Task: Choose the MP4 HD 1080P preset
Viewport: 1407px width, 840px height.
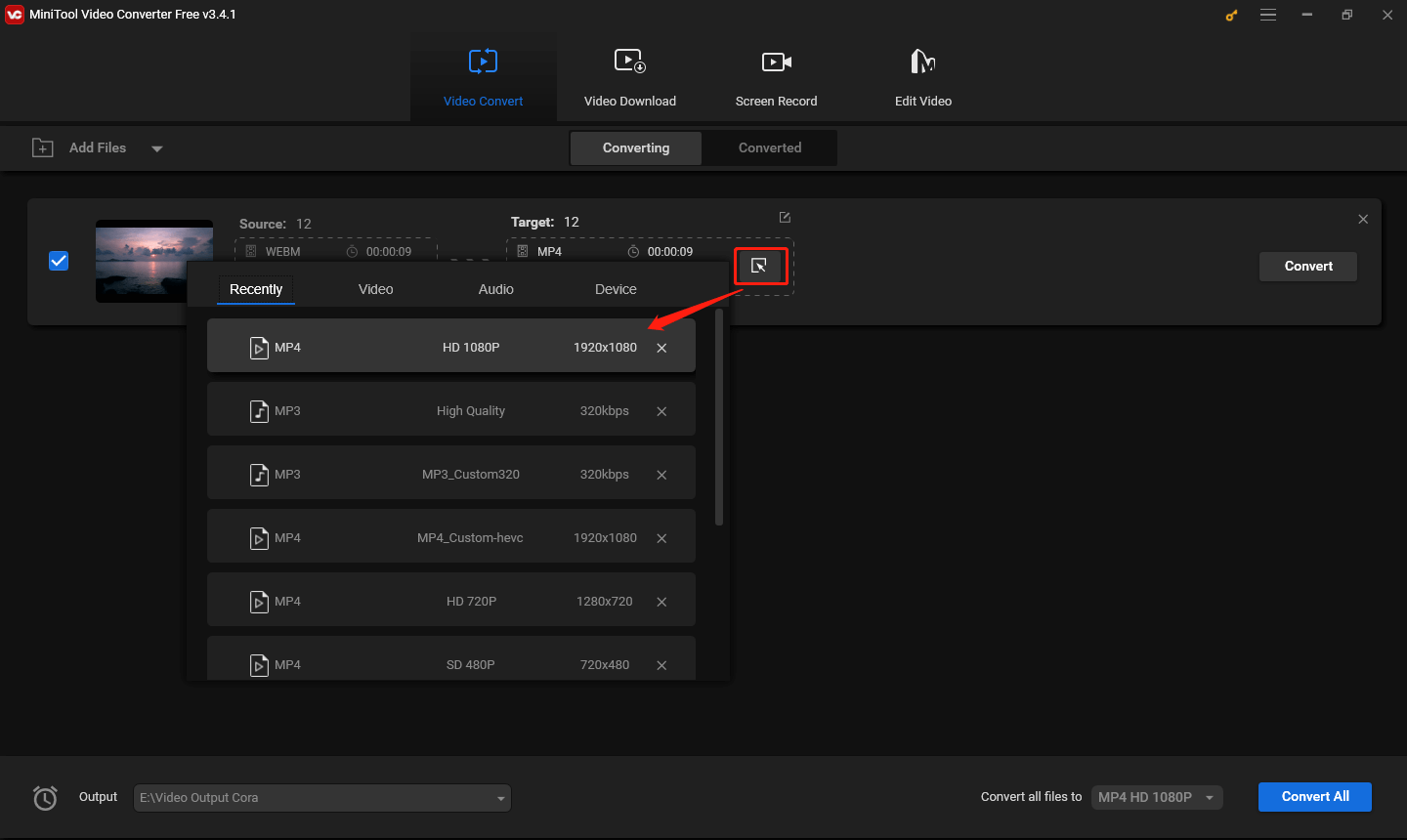Action: tap(451, 346)
